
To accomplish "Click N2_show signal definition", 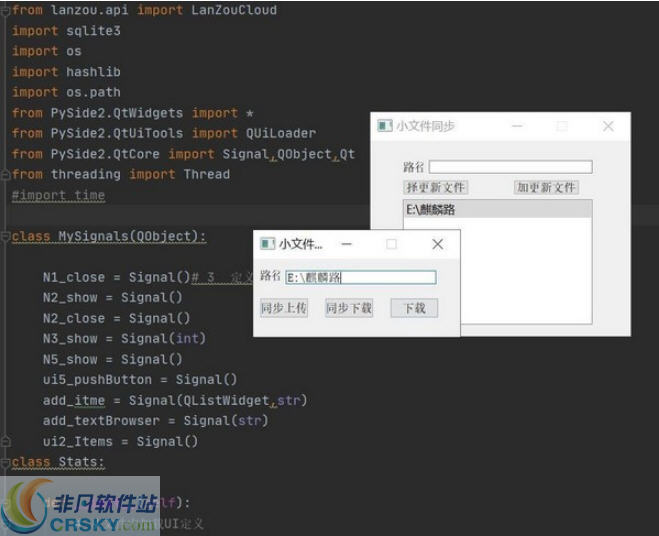I will point(113,298).
